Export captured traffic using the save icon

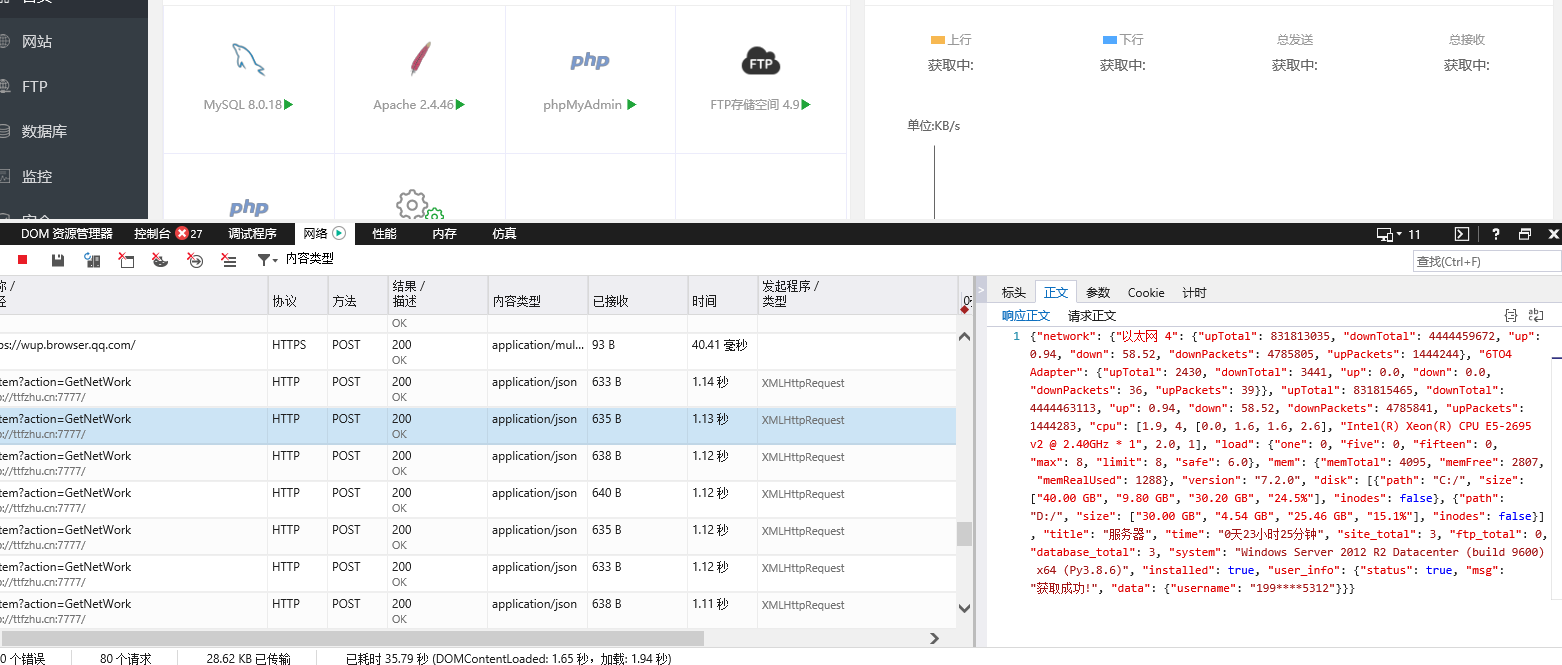(58, 260)
